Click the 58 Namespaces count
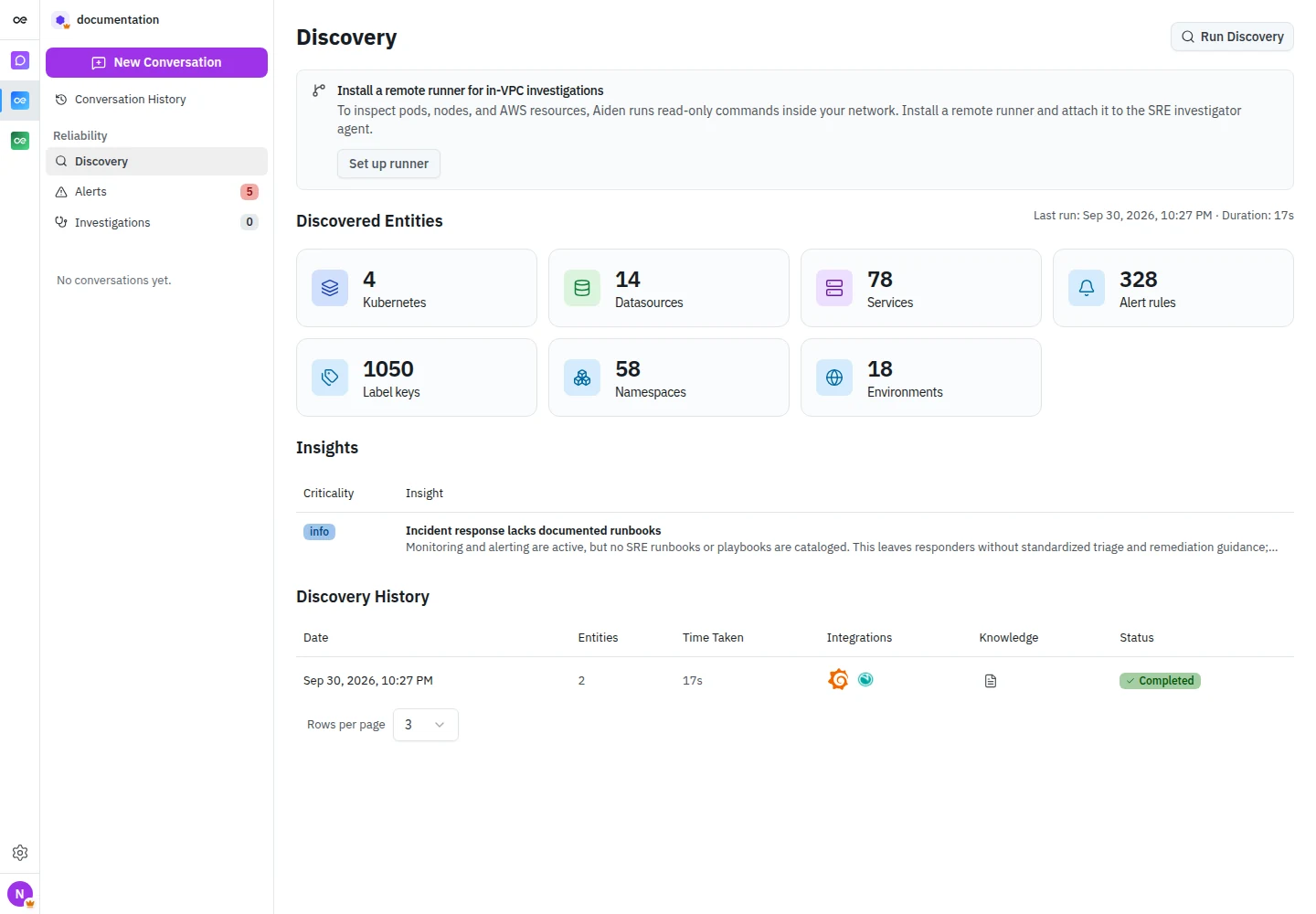Screen dimensions: 1316x914 click(x=628, y=369)
